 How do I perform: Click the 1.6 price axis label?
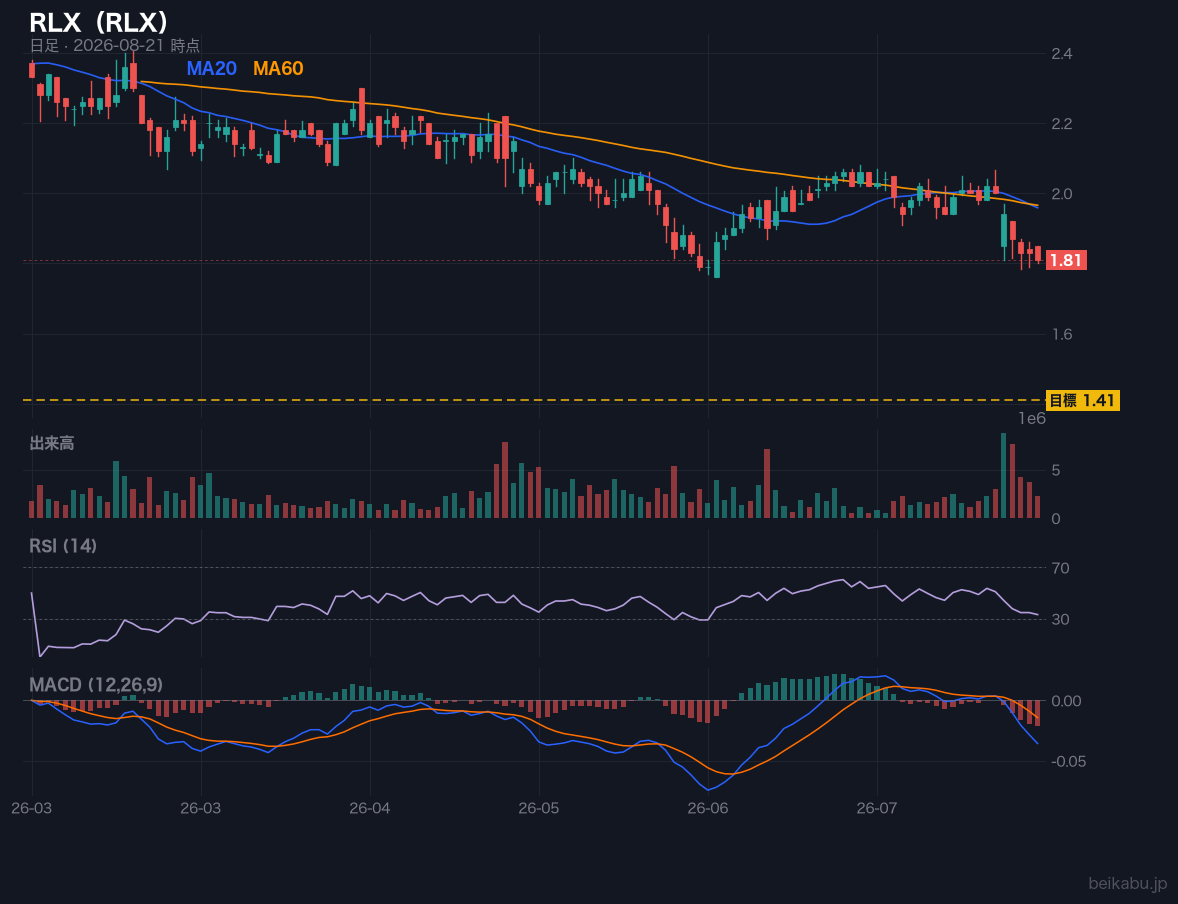pyautogui.click(x=1062, y=334)
